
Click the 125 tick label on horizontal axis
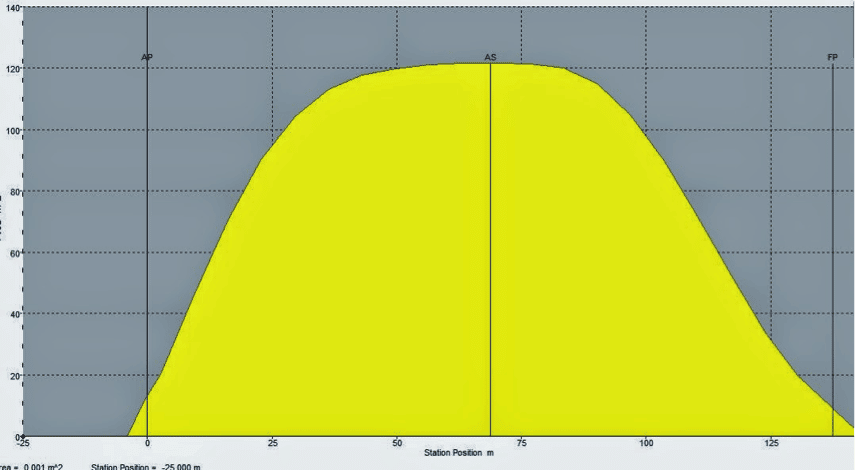(771, 443)
